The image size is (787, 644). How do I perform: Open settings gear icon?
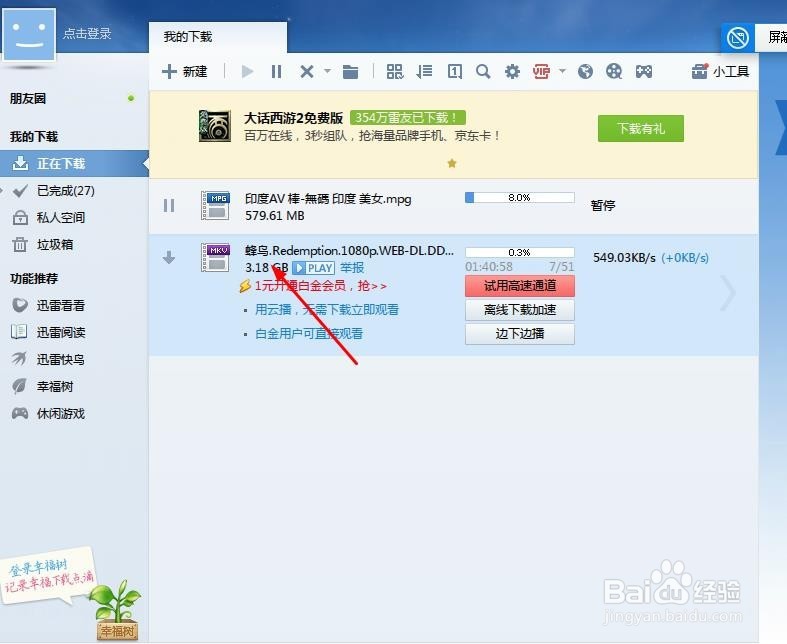[512, 71]
